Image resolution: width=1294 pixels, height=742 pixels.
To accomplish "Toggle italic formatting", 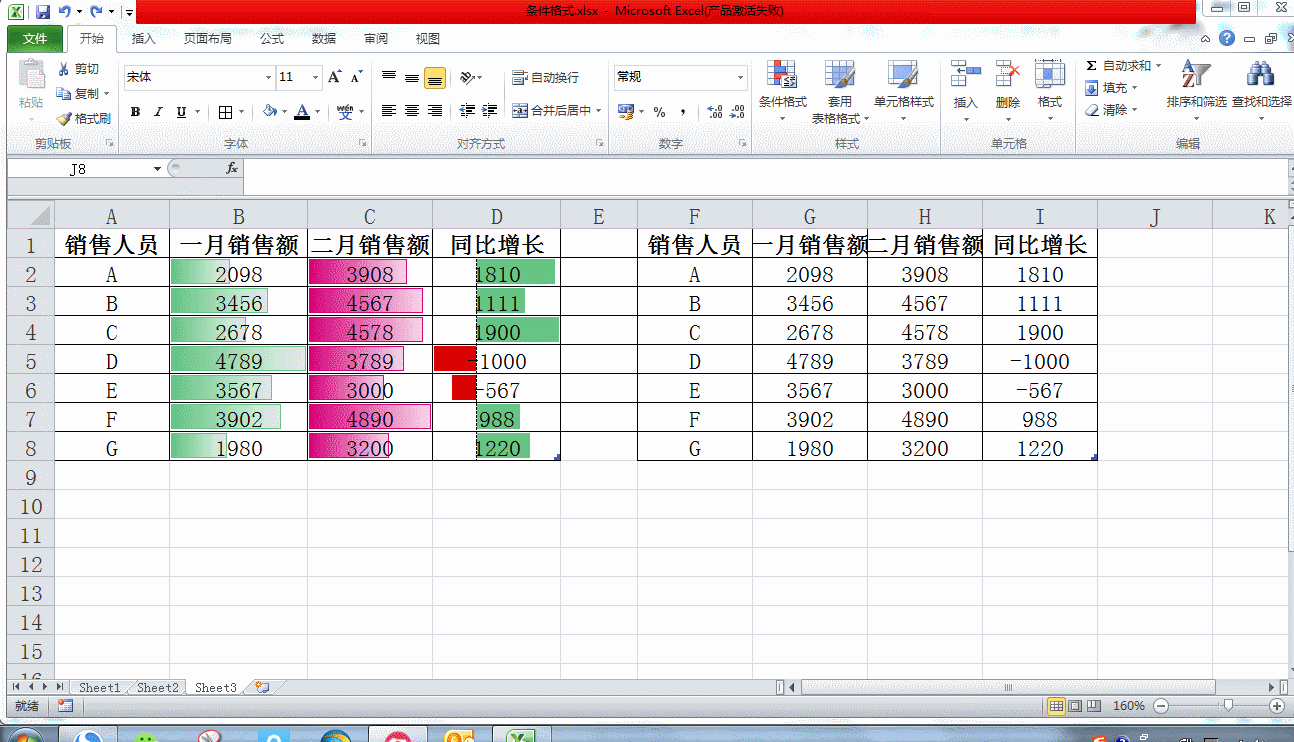I will point(158,112).
